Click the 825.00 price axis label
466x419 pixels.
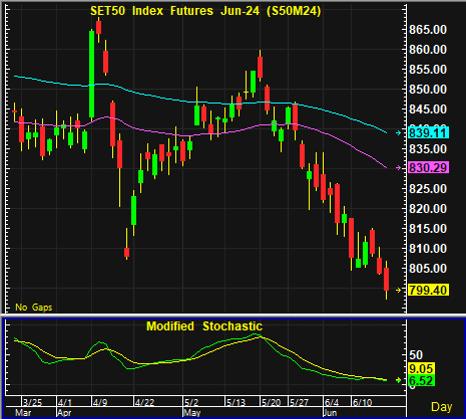428,189
